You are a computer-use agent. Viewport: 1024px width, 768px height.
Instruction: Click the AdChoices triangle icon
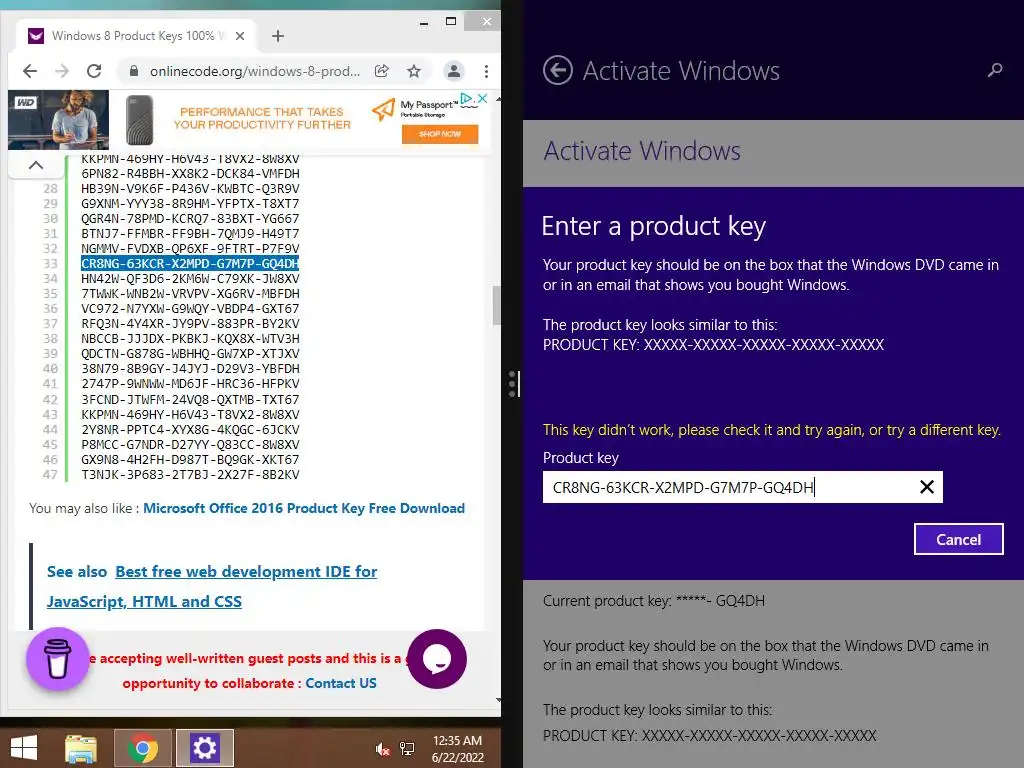click(x=466, y=98)
